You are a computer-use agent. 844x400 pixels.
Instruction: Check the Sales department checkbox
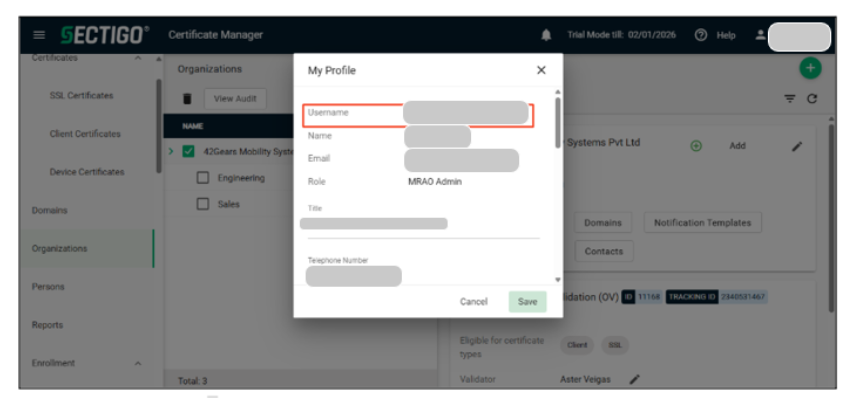coord(203,203)
